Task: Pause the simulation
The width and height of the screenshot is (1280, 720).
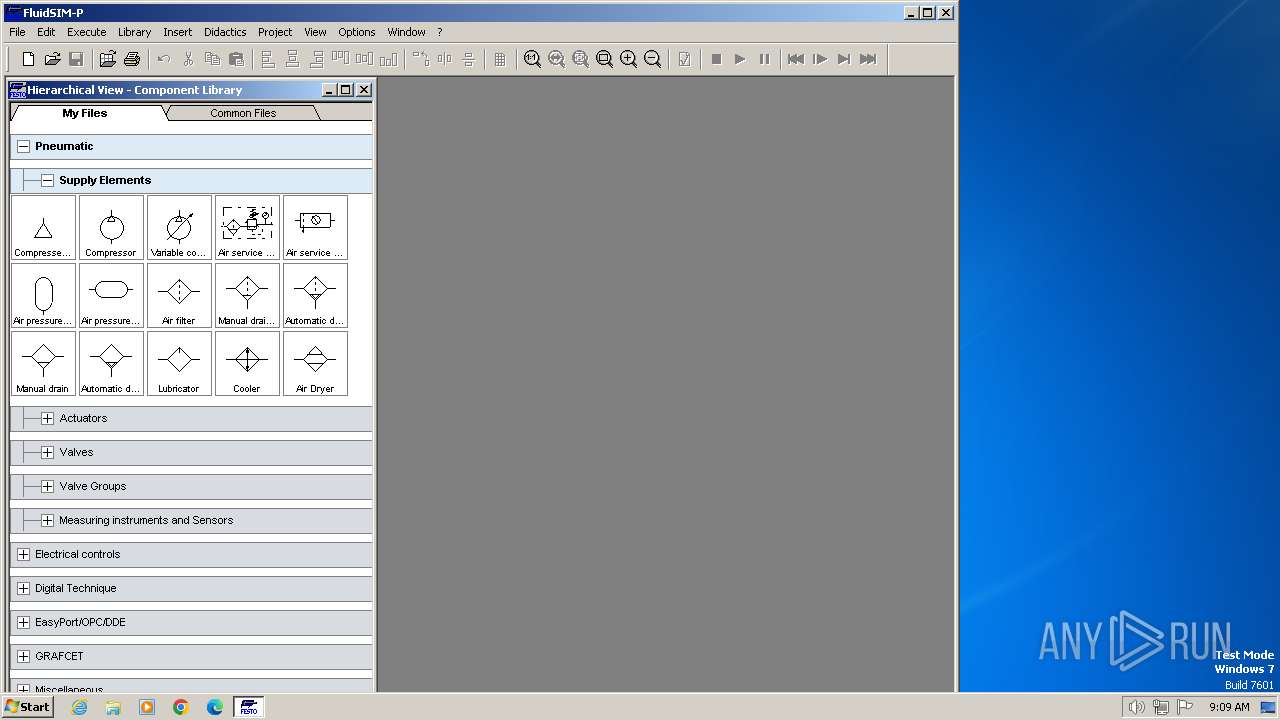Action: [764, 59]
